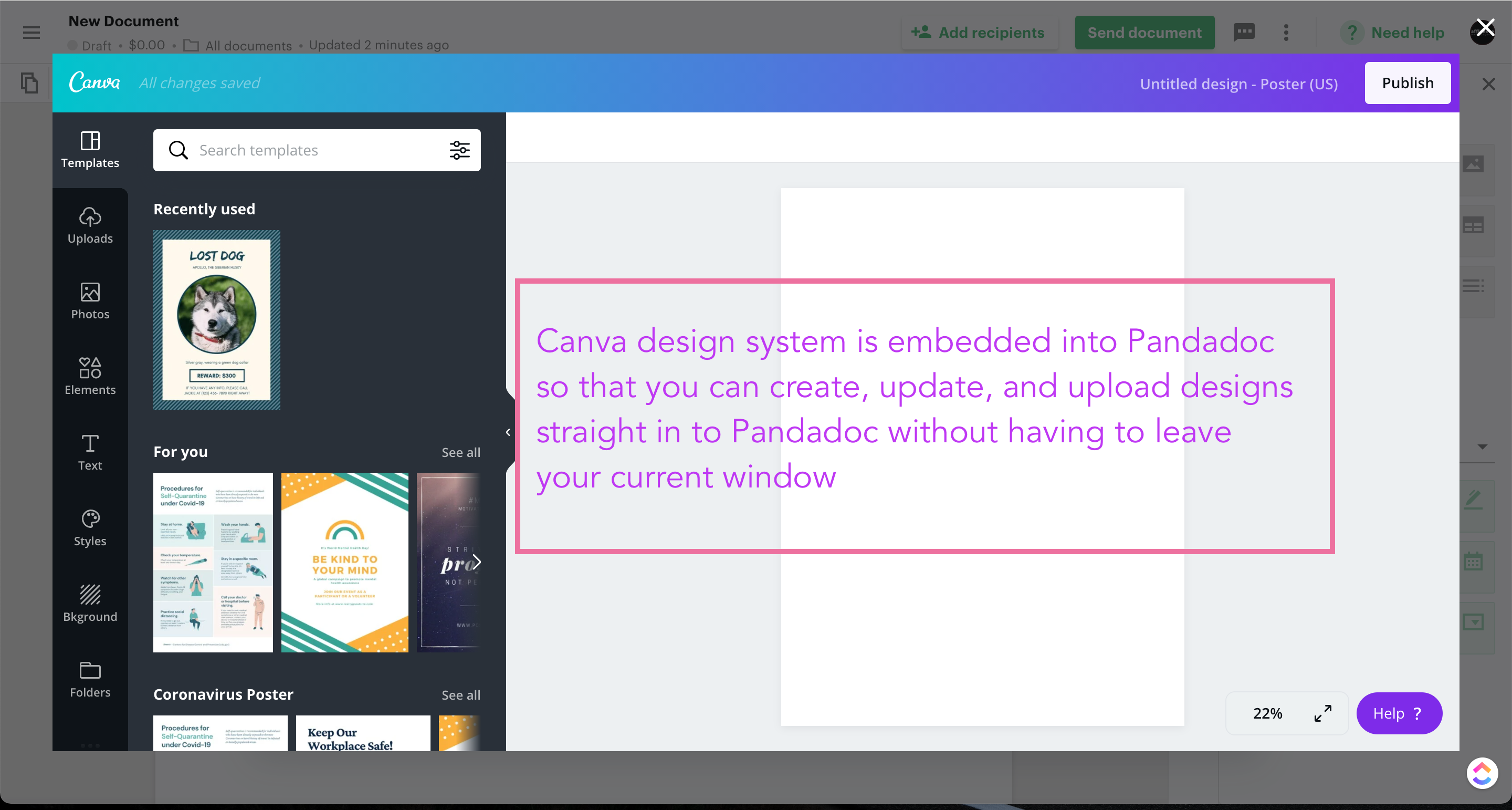Click the Search templates field
This screenshot has width=1512, height=810.
tap(317, 150)
